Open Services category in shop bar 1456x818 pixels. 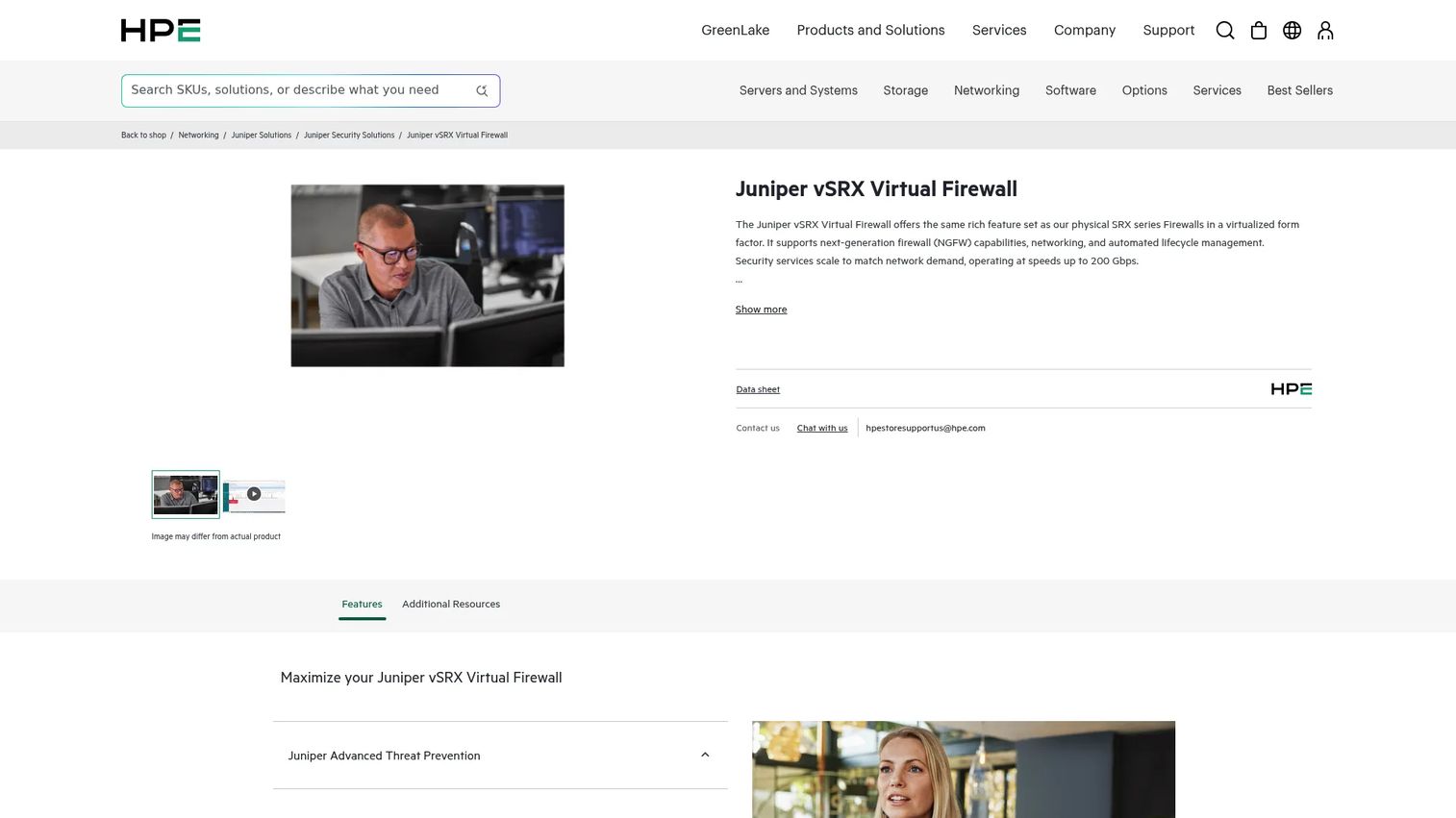[1217, 90]
